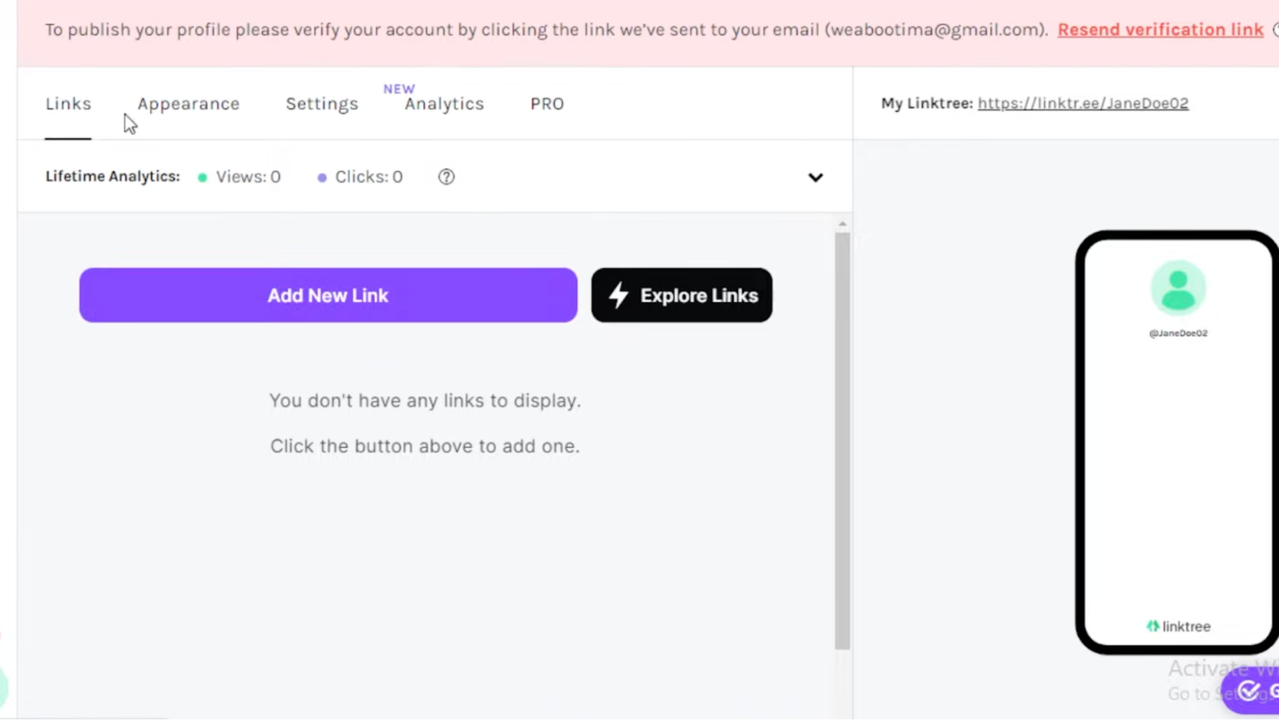Go to the Analytics tab

[x=444, y=104]
